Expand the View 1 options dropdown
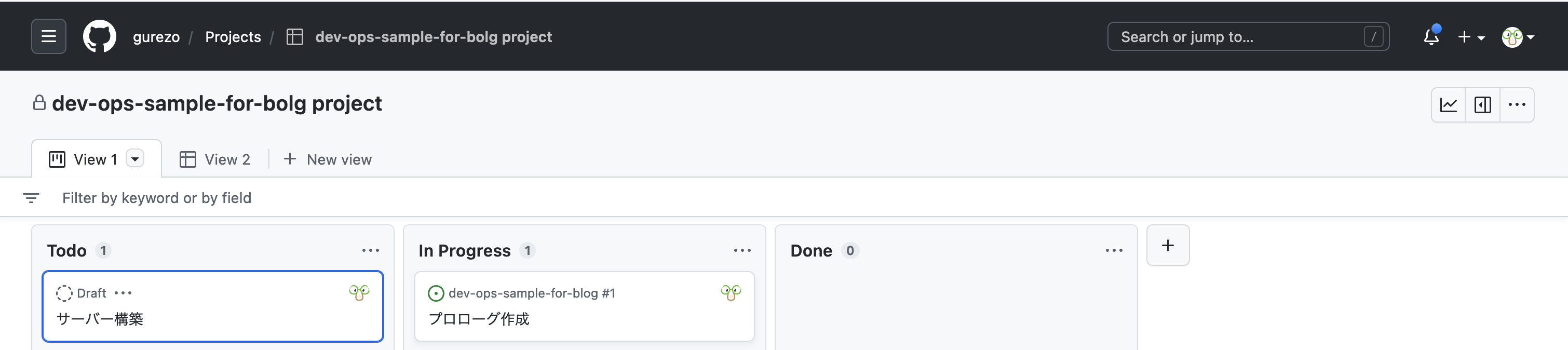 tap(135, 159)
